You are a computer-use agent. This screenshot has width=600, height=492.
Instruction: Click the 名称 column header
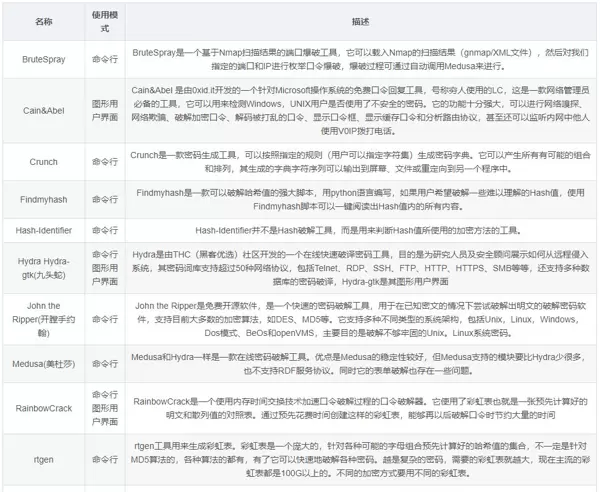(x=44, y=20)
